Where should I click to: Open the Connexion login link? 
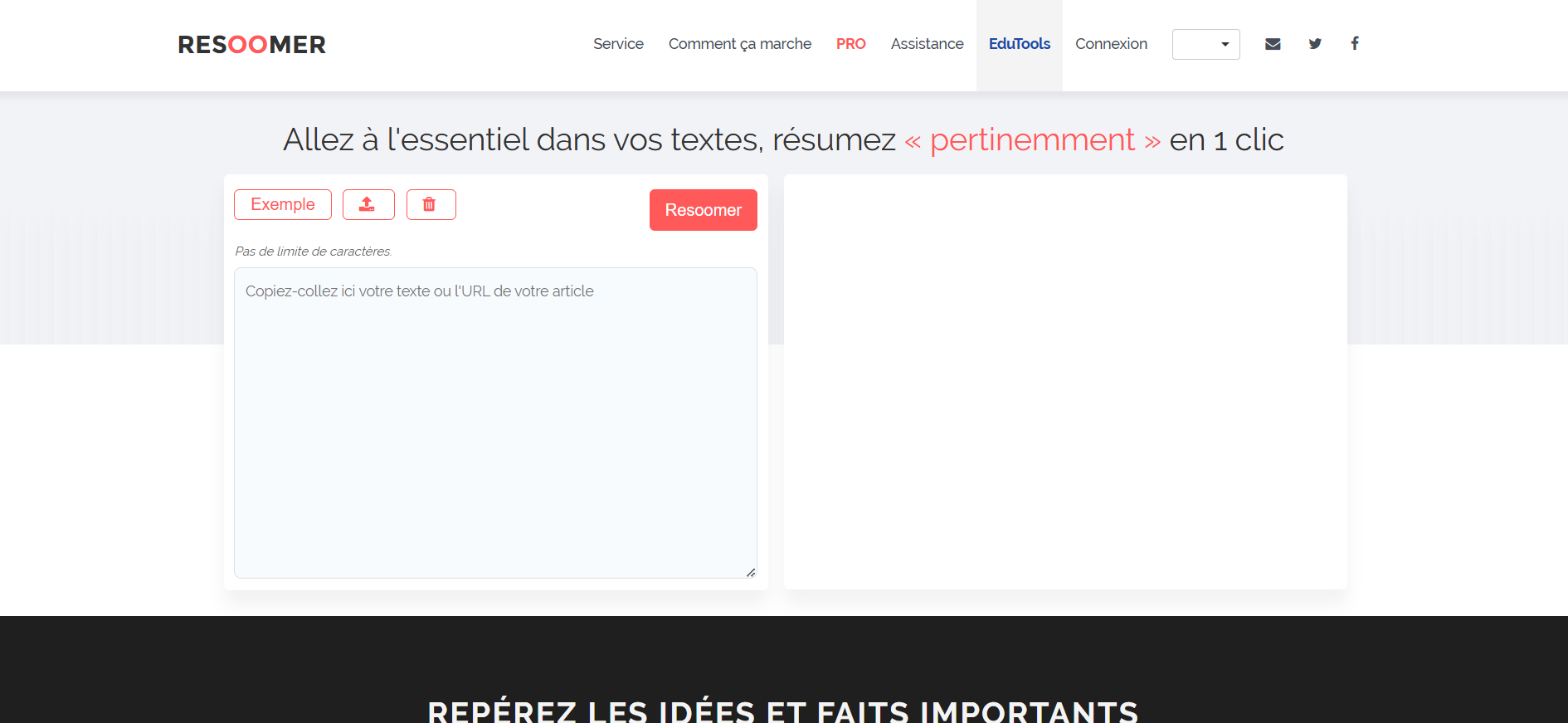pos(1111,44)
